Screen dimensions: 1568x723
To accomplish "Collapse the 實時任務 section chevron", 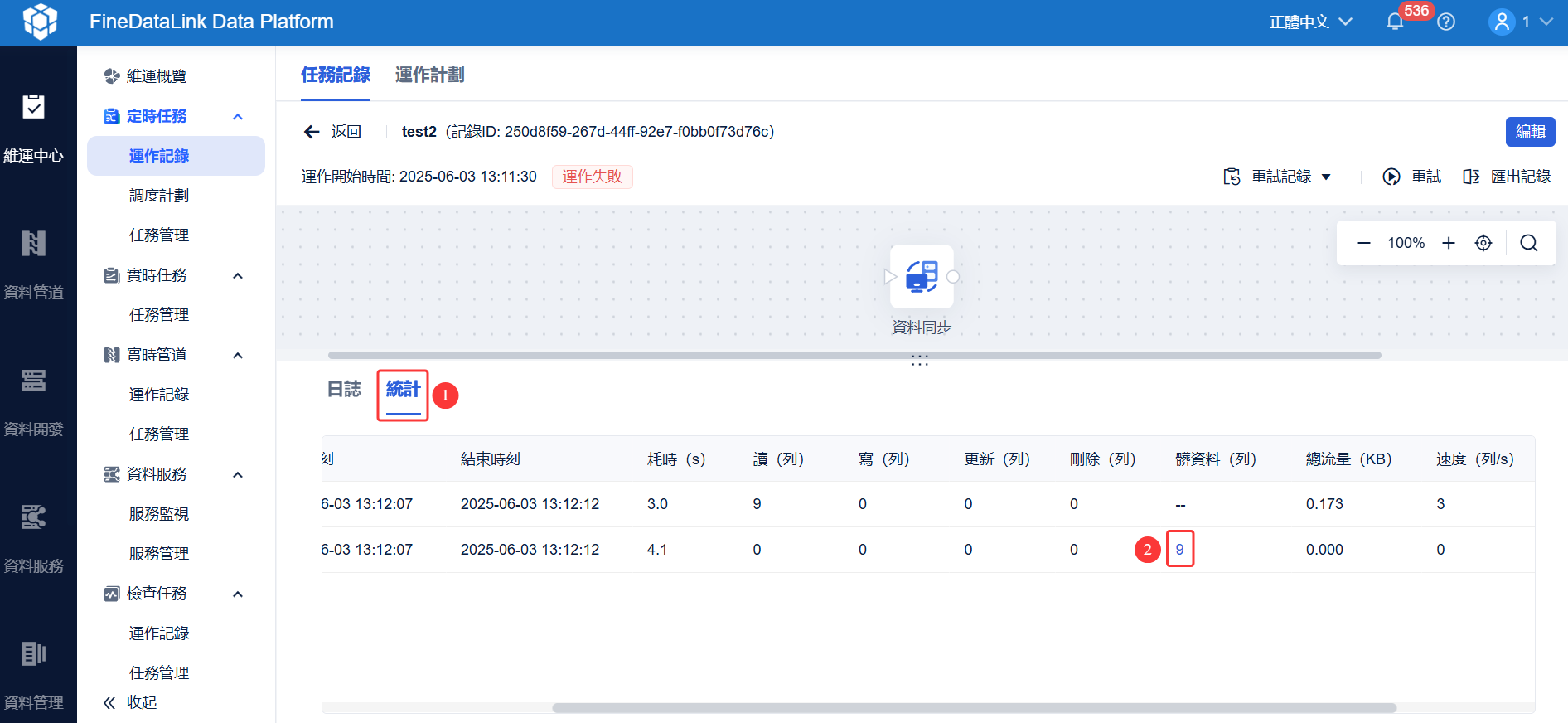I will [238, 276].
